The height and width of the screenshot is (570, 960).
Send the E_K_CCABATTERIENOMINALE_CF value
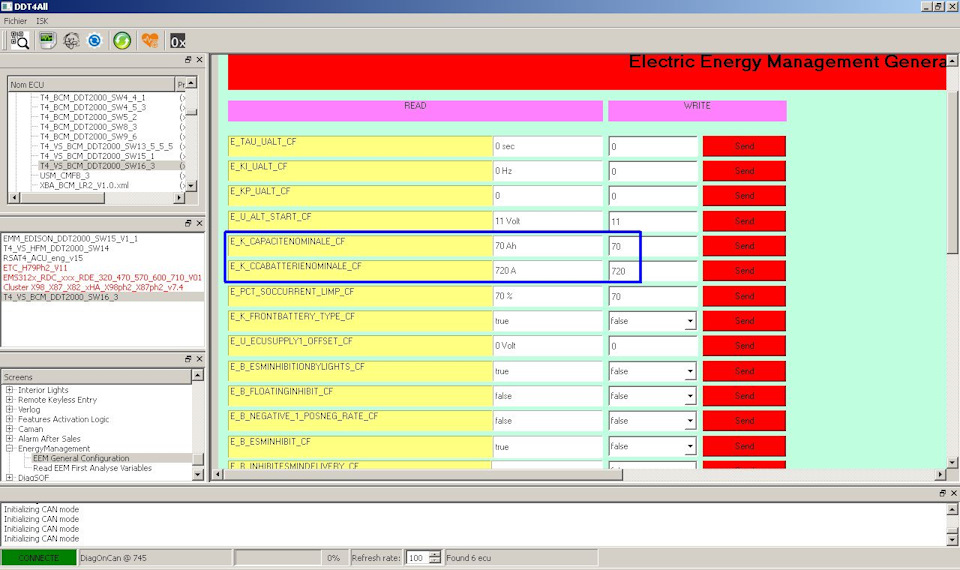(744, 271)
